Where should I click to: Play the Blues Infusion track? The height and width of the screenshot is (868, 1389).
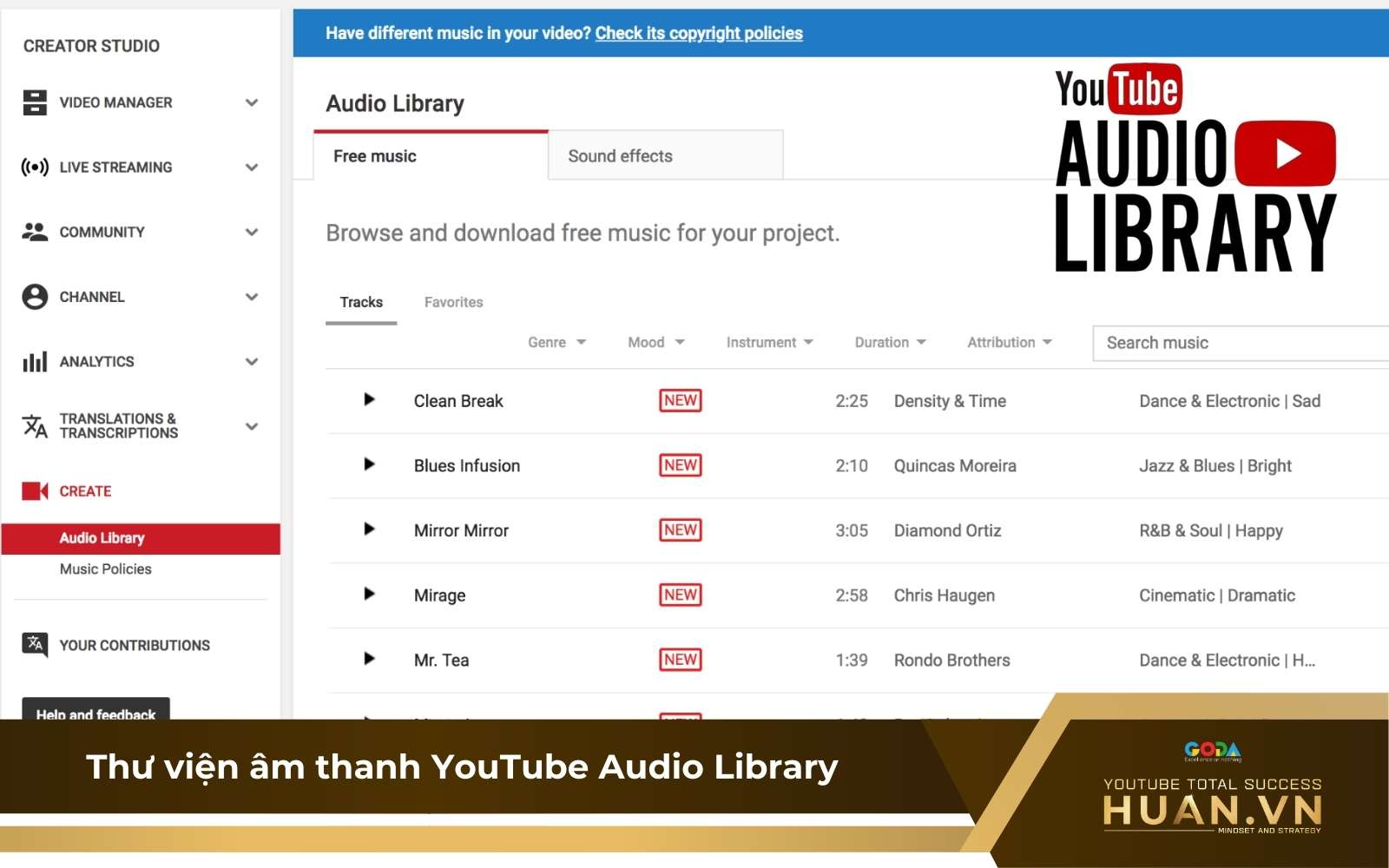pyautogui.click(x=369, y=464)
